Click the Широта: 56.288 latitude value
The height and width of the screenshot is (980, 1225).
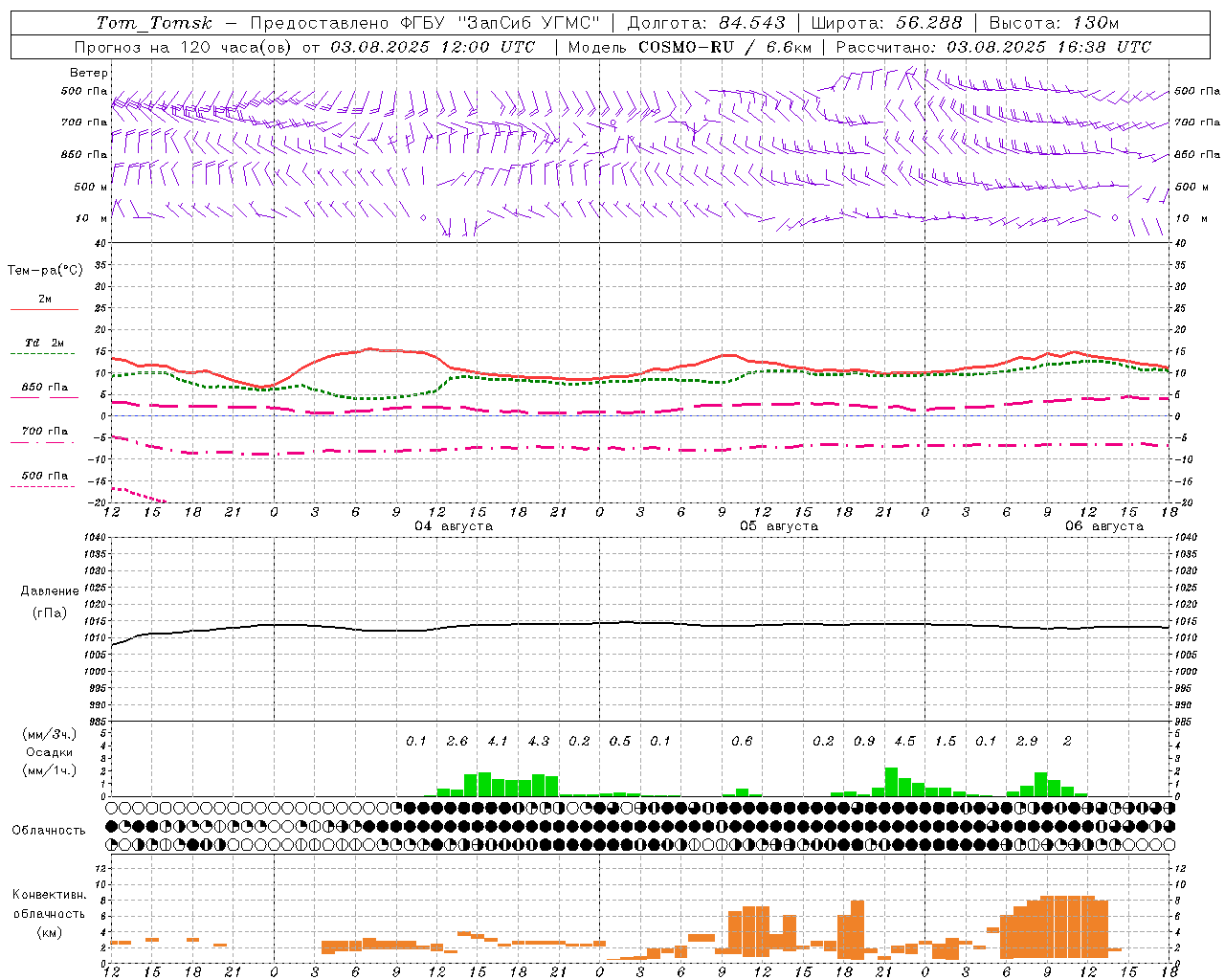click(x=886, y=23)
